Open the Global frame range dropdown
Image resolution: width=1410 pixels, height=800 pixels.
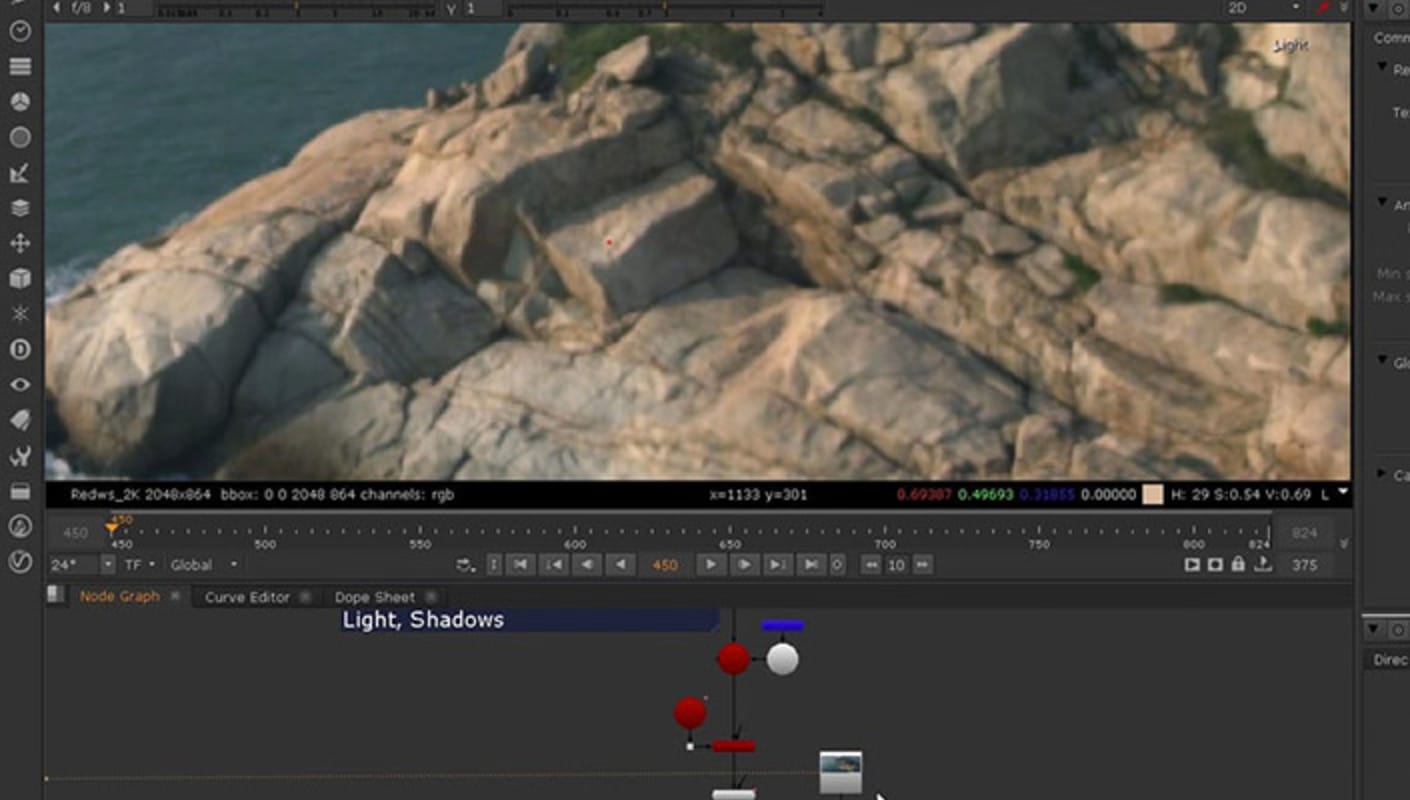204,565
